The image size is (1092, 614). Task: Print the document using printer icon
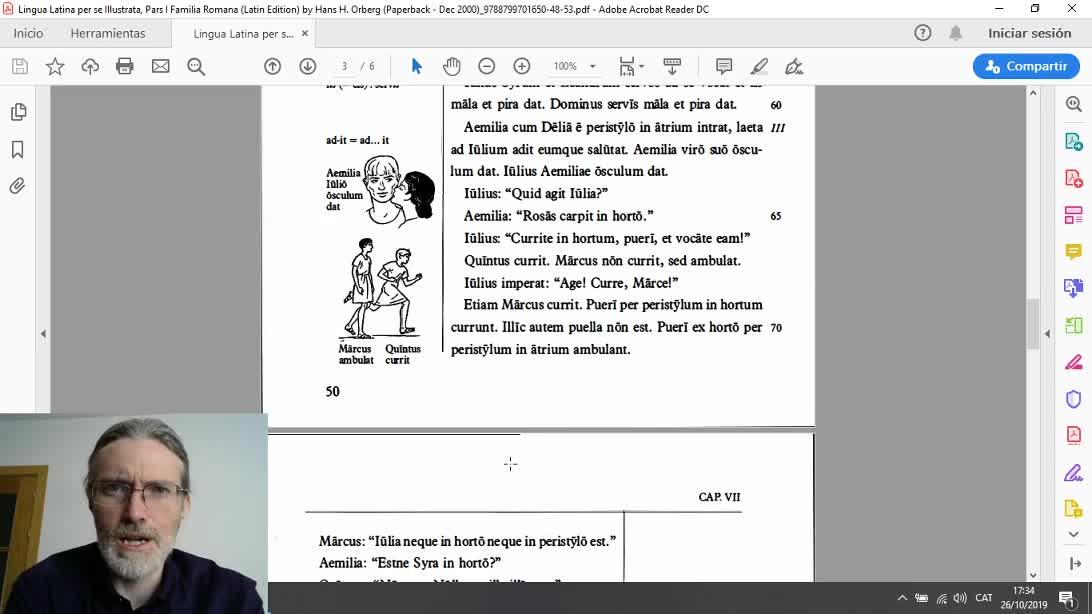point(125,66)
